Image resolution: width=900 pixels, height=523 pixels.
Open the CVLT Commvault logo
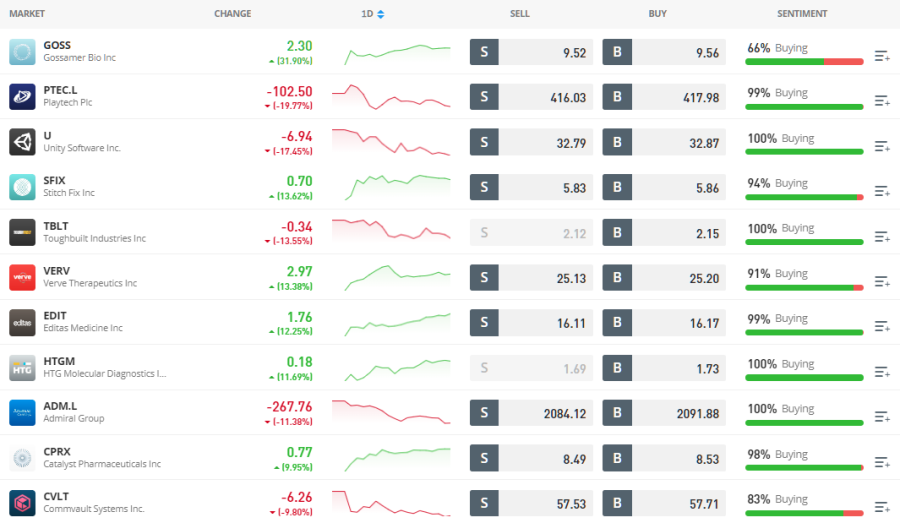click(22, 503)
